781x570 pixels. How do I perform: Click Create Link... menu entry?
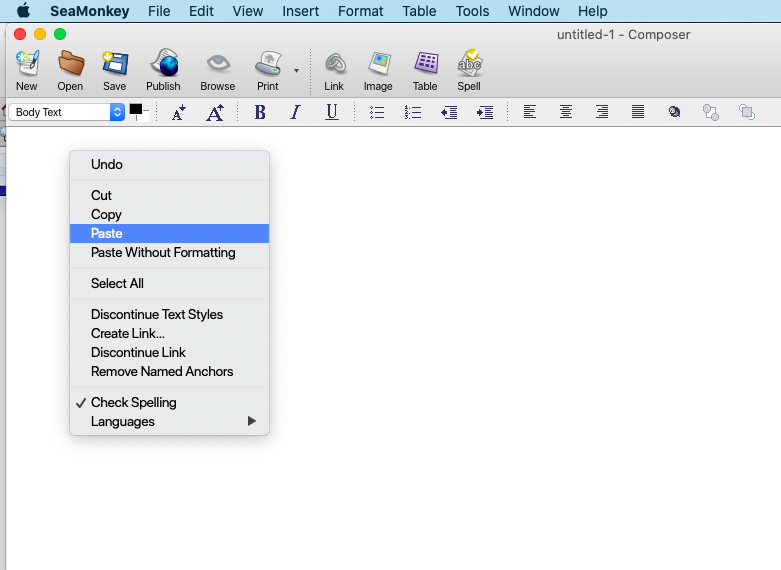tap(169, 333)
